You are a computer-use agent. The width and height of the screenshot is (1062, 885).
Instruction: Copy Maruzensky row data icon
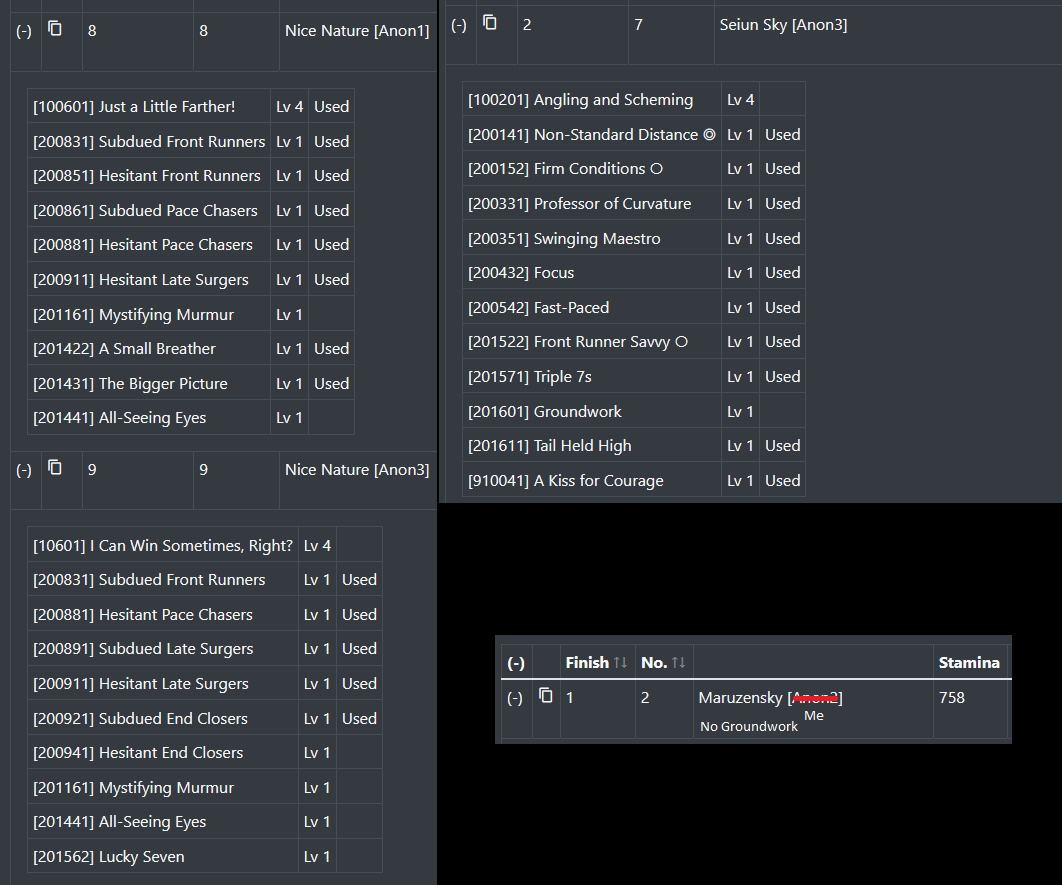click(x=546, y=695)
